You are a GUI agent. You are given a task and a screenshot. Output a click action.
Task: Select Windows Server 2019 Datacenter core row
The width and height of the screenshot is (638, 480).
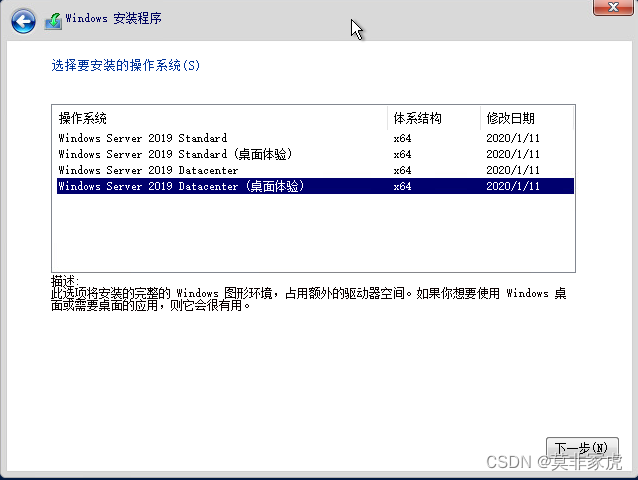point(315,170)
